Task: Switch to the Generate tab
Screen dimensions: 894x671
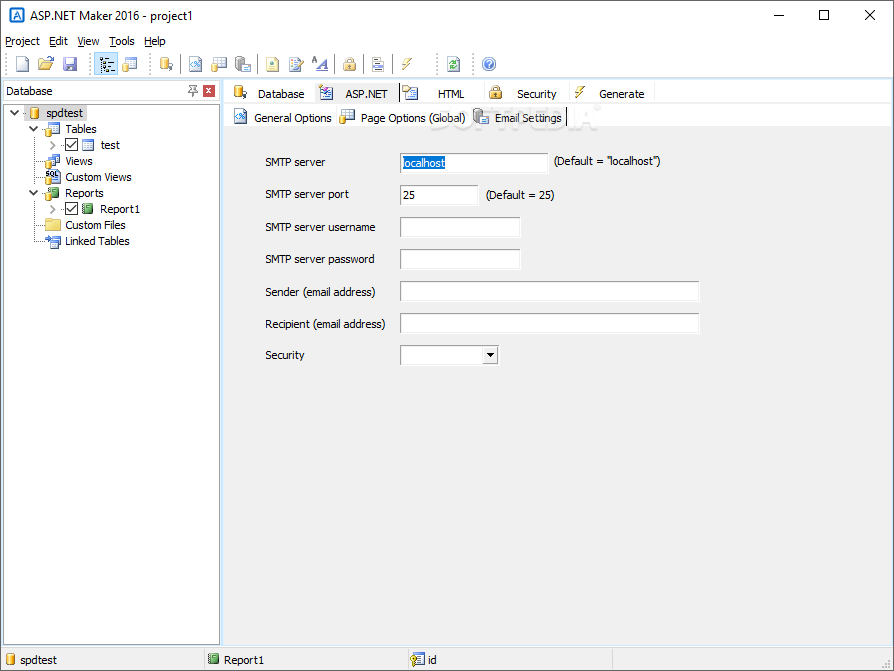Action: pos(610,93)
